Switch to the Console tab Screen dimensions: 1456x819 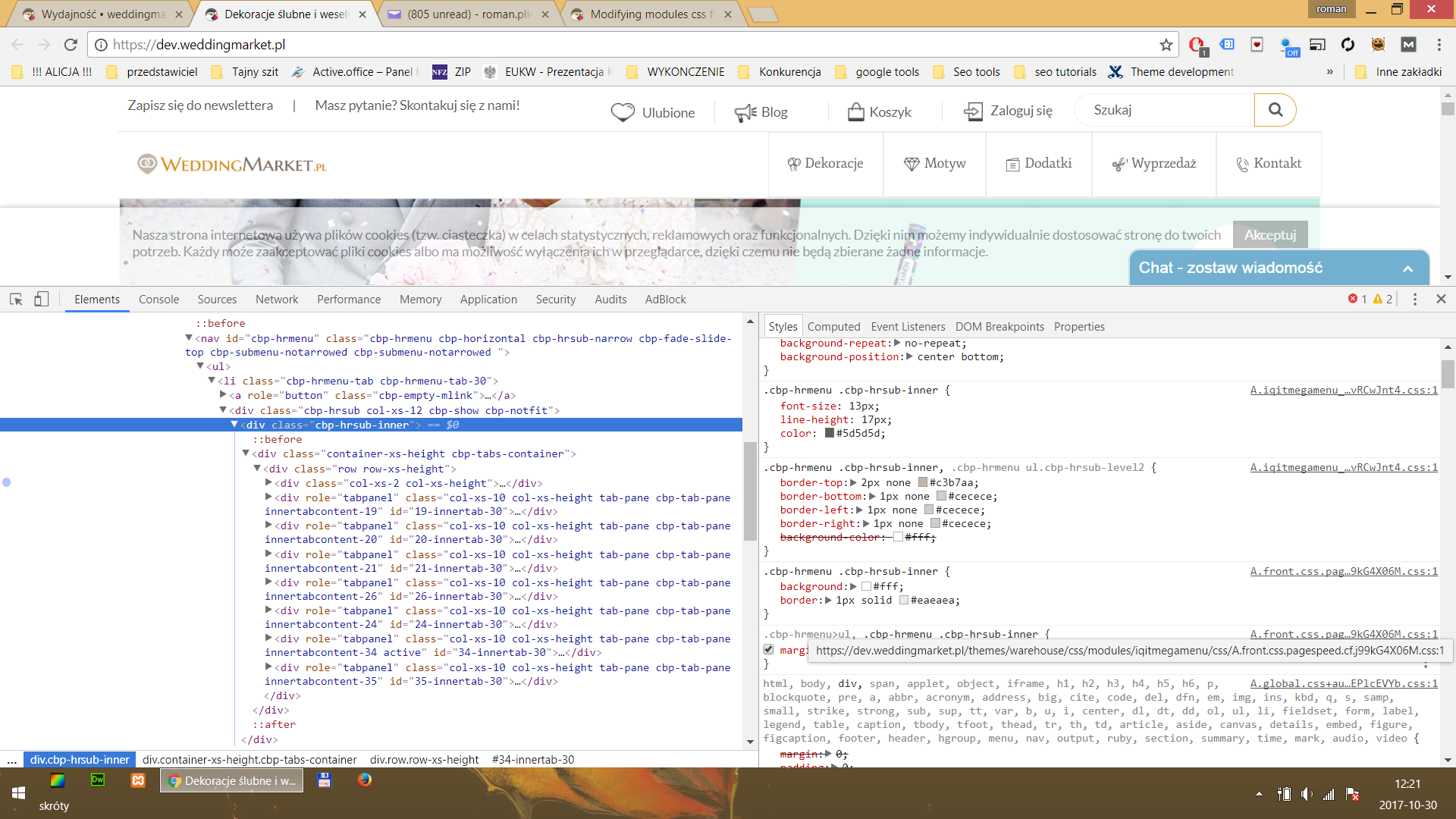(x=158, y=300)
